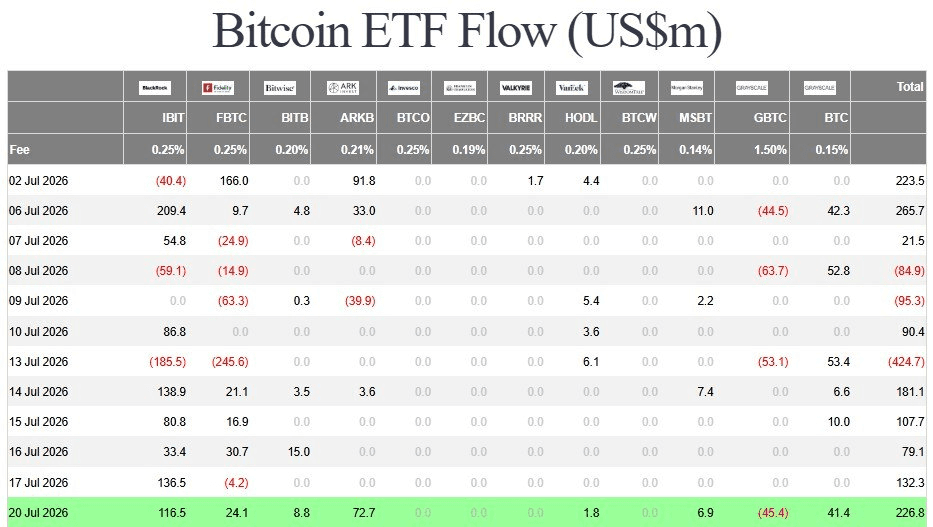This screenshot has height=527, width=933.
Task: Click the WisdomTree logo
Action: click(x=629, y=88)
